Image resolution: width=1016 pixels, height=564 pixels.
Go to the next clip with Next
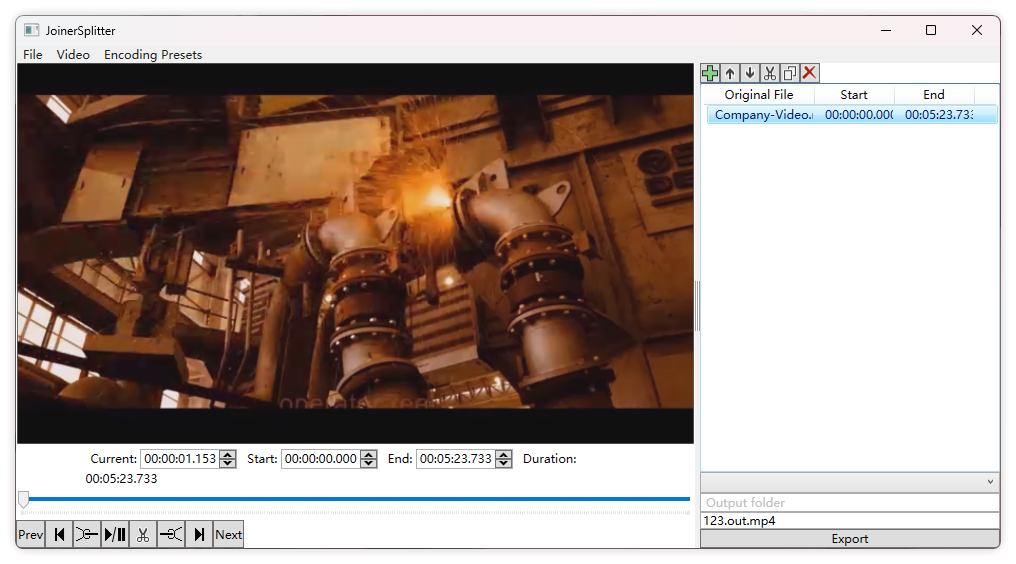229,535
